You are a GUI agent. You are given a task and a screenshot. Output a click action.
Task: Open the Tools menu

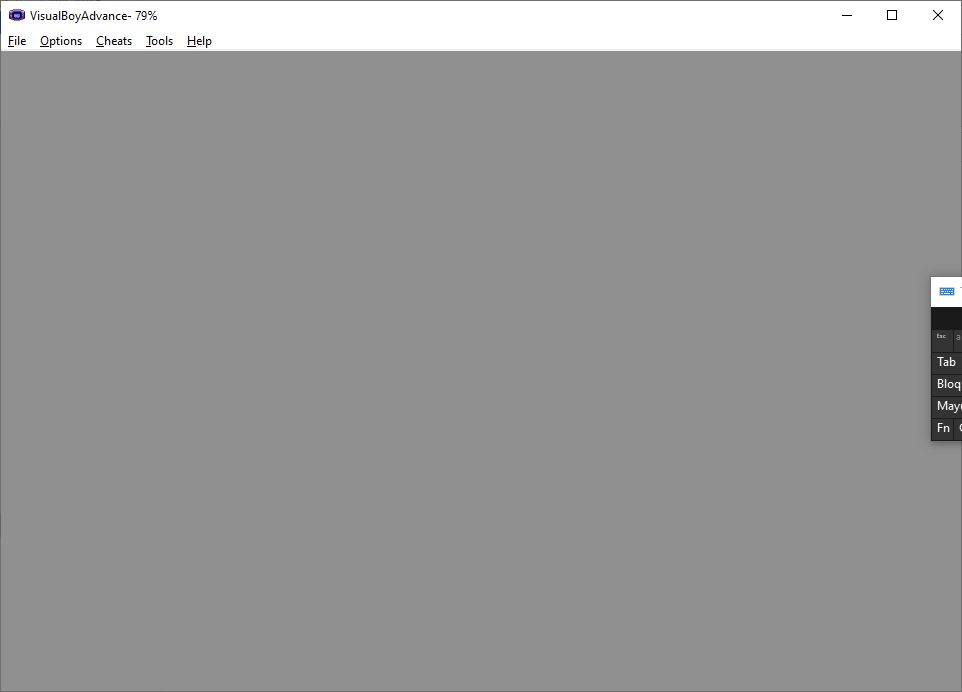coord(159,41)
